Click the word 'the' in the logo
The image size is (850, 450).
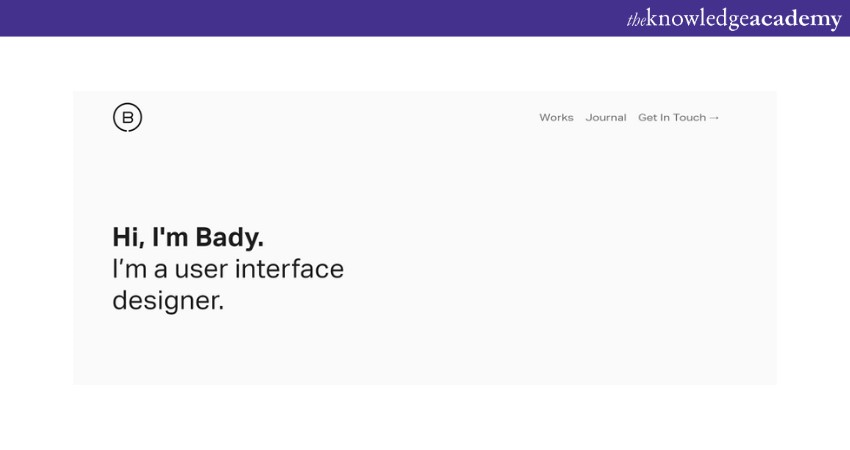636,20
